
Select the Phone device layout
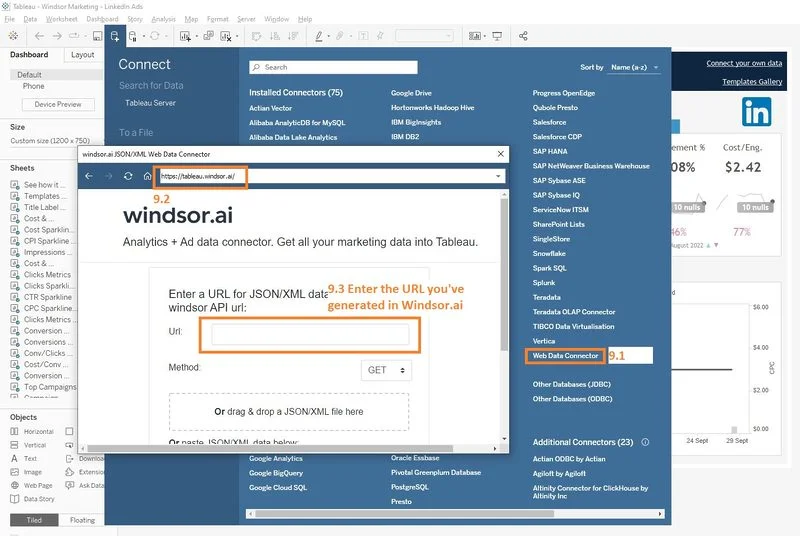tap(33, 86)
